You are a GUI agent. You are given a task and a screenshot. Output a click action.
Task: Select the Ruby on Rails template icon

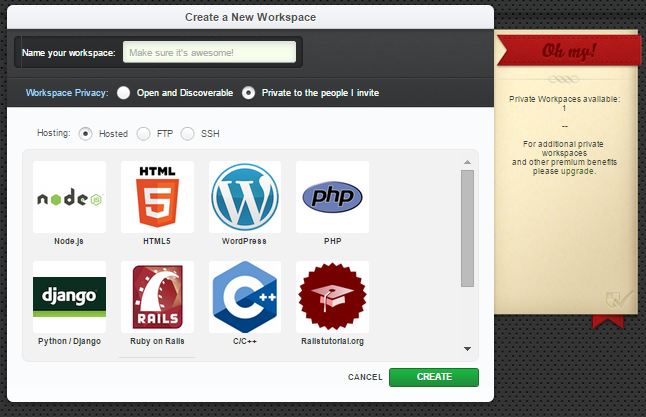[x=157, y=297]
